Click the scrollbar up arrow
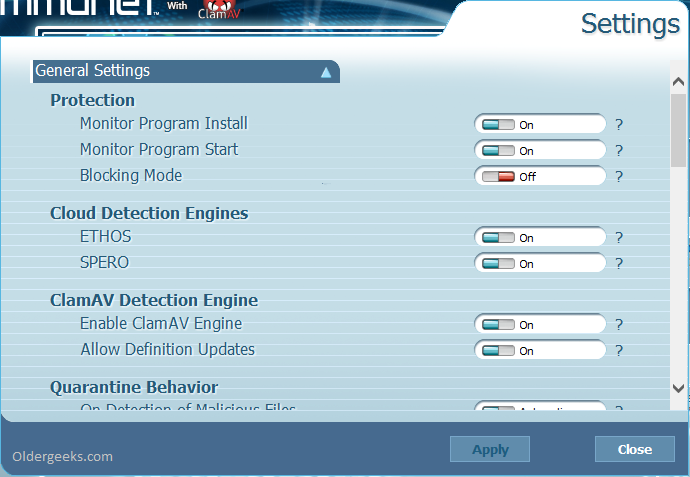Image resolution: width=690 pixels, height=477 pixels. [678, 81]
